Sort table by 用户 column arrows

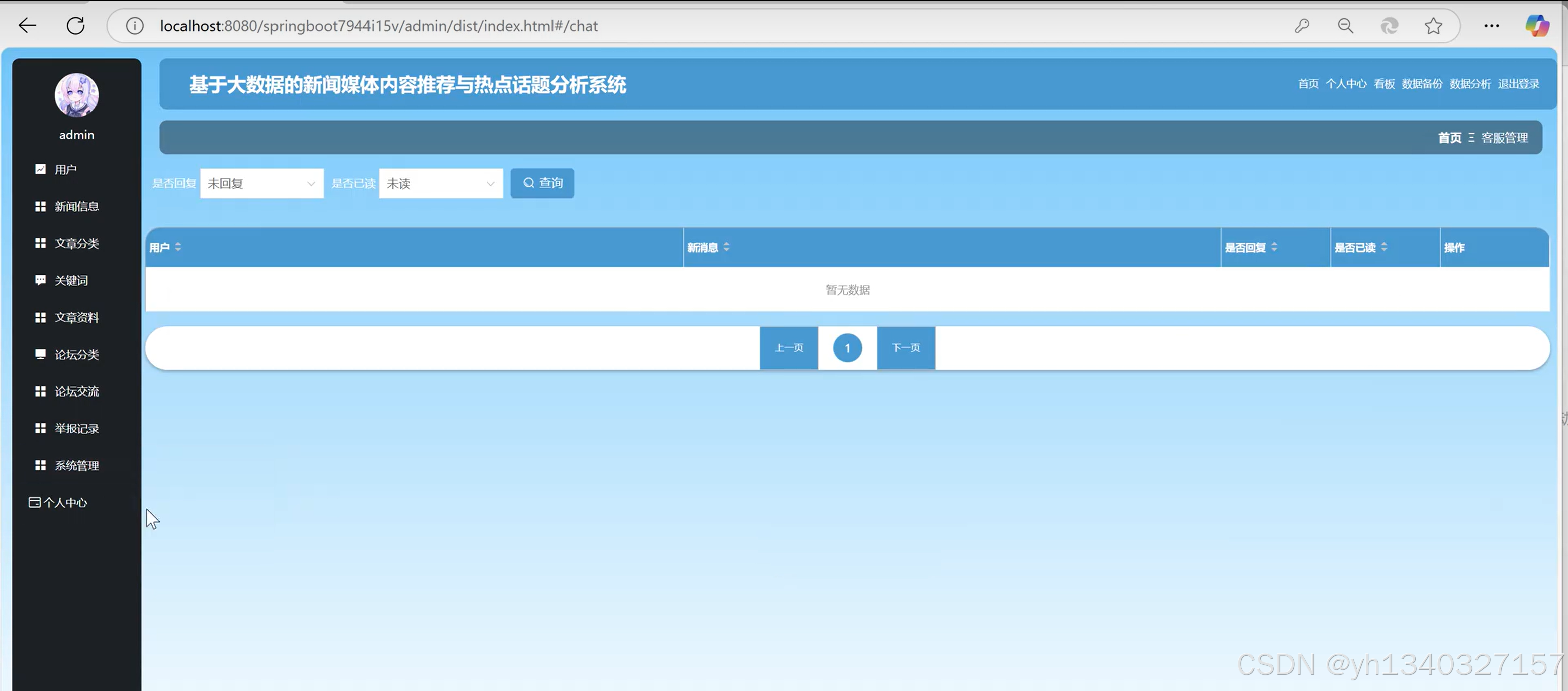(178, 247)
